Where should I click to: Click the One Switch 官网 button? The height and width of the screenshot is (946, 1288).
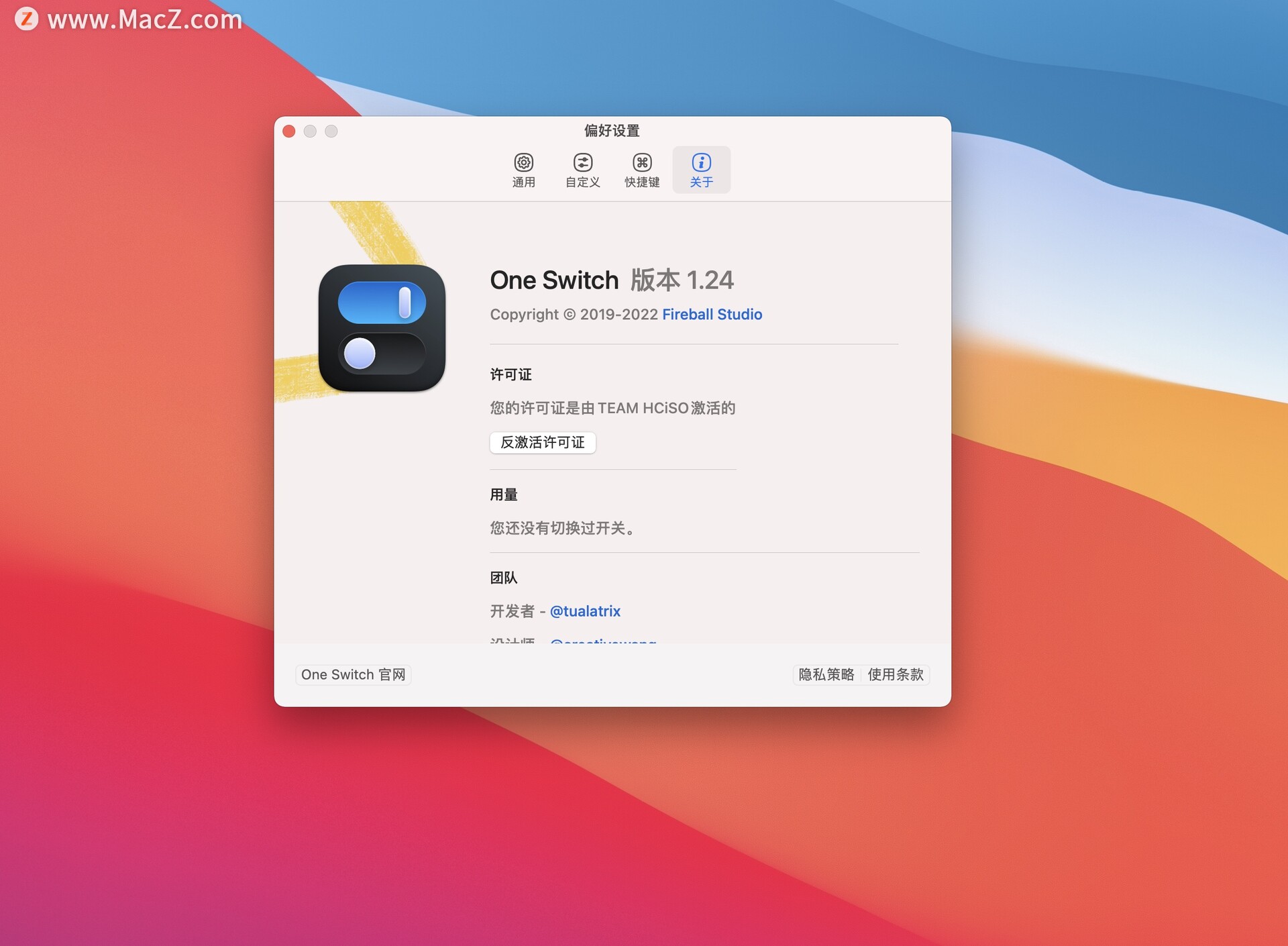354,675
